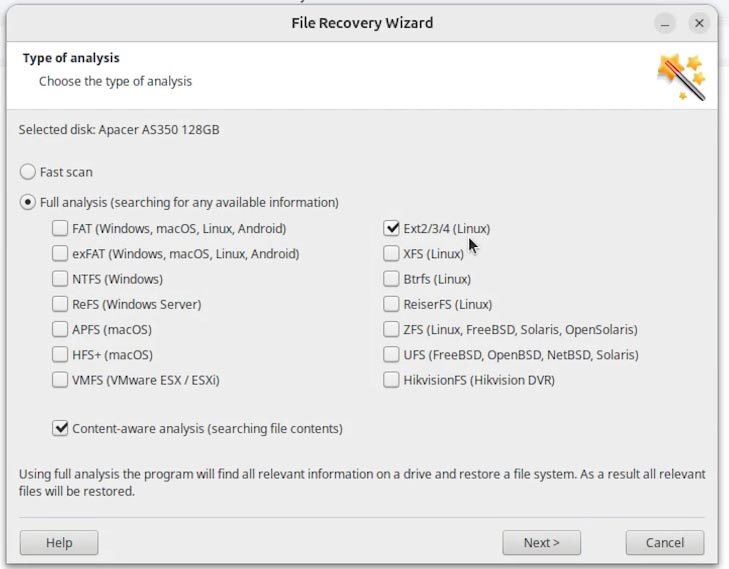The height and width of the screenshot is (569, 729).
Task: Cancel the File Recovery Wizard
Action: click(x=665, y=543)
